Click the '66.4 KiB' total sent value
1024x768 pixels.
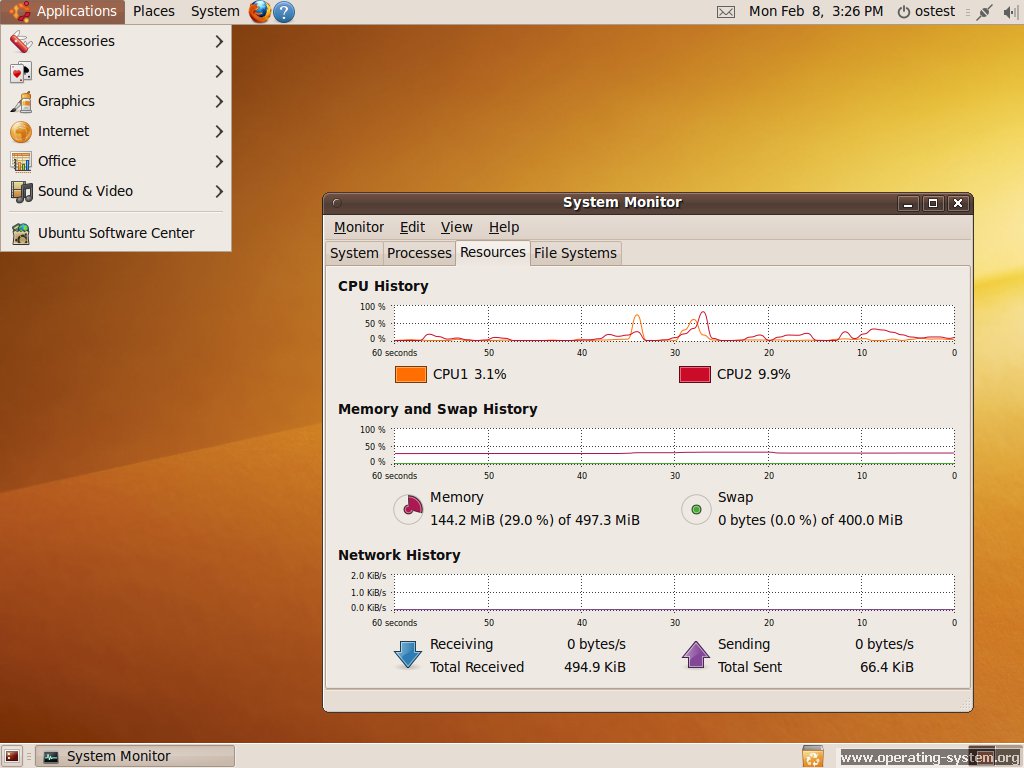tap(886, 667)
